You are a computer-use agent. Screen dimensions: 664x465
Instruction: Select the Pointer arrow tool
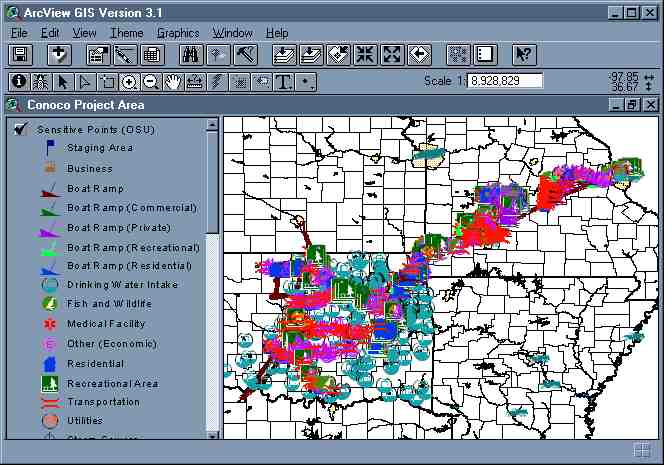click(63, 82)
